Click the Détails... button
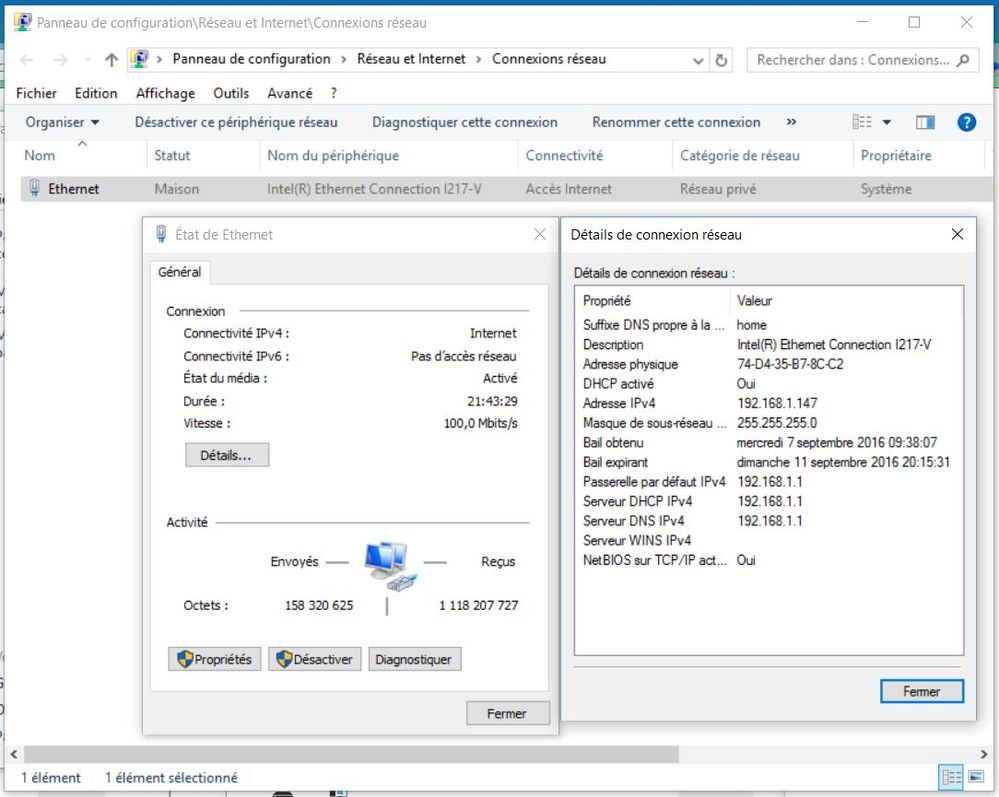The image size is (999, 797). [x=226, y=455]
